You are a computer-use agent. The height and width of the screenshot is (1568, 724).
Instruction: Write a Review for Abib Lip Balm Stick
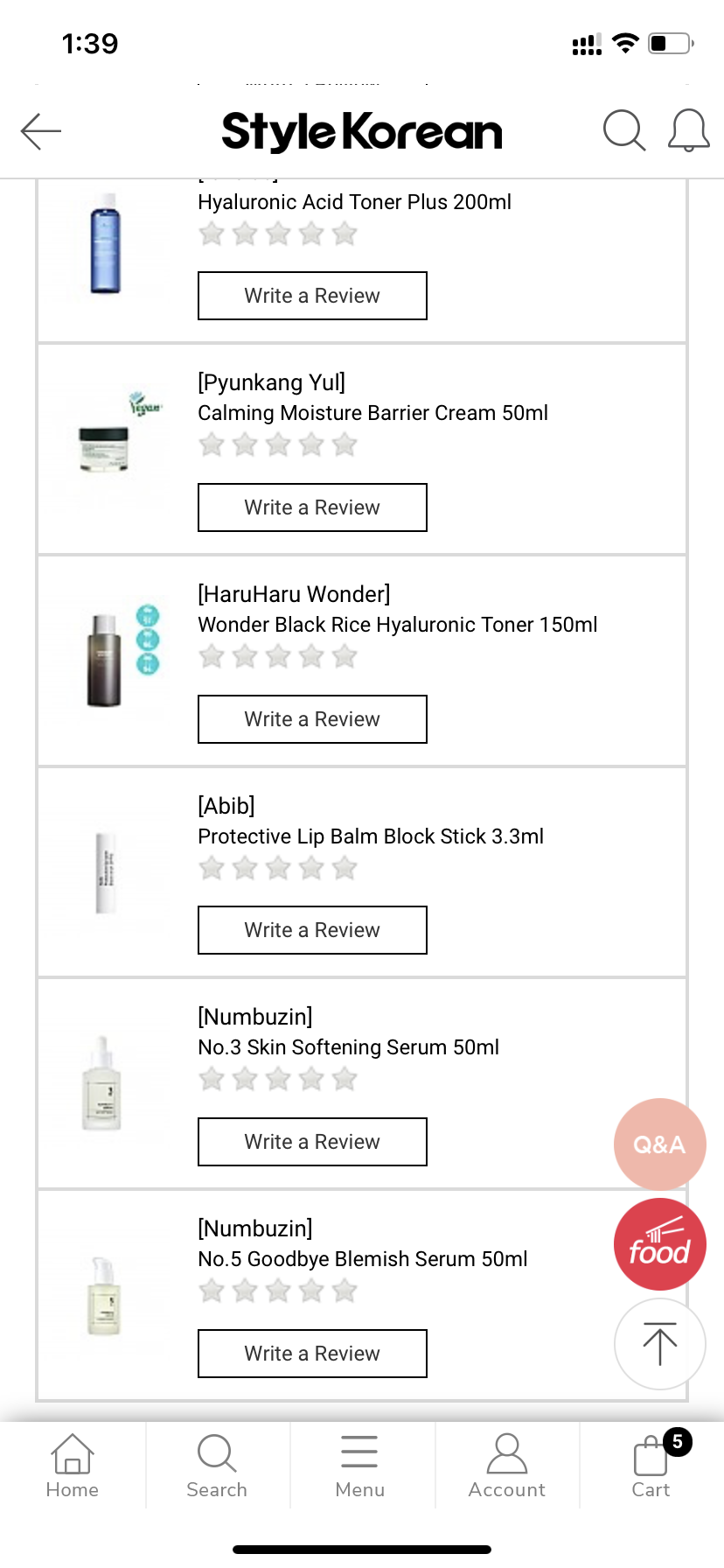312,930
